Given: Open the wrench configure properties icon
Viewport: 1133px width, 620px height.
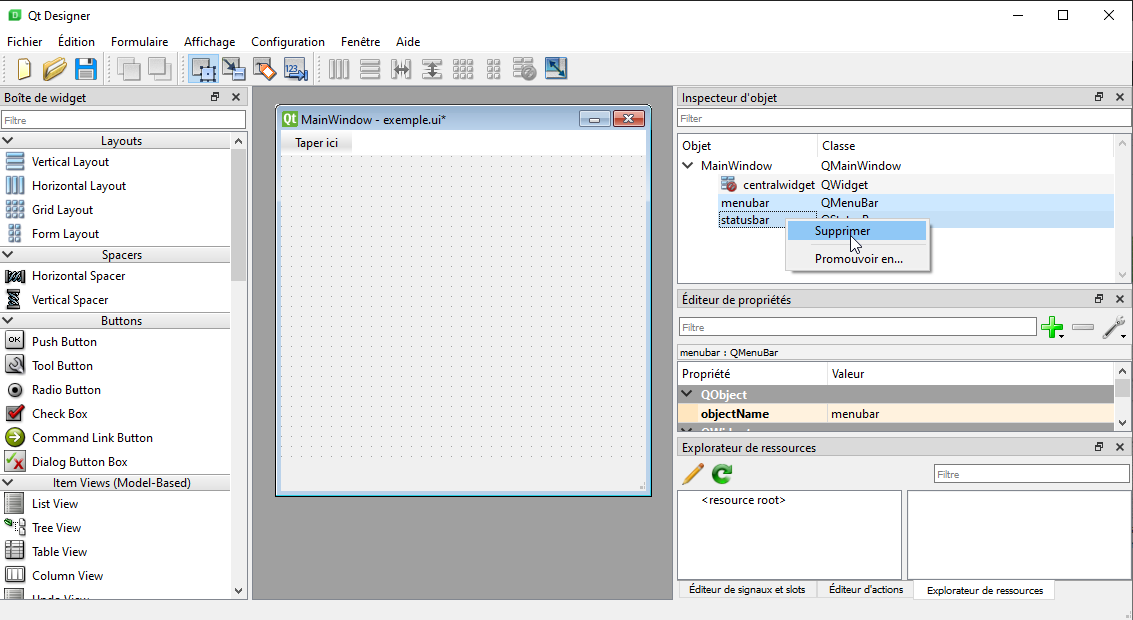Looking at the screenshot, I should pos(1114,327).
